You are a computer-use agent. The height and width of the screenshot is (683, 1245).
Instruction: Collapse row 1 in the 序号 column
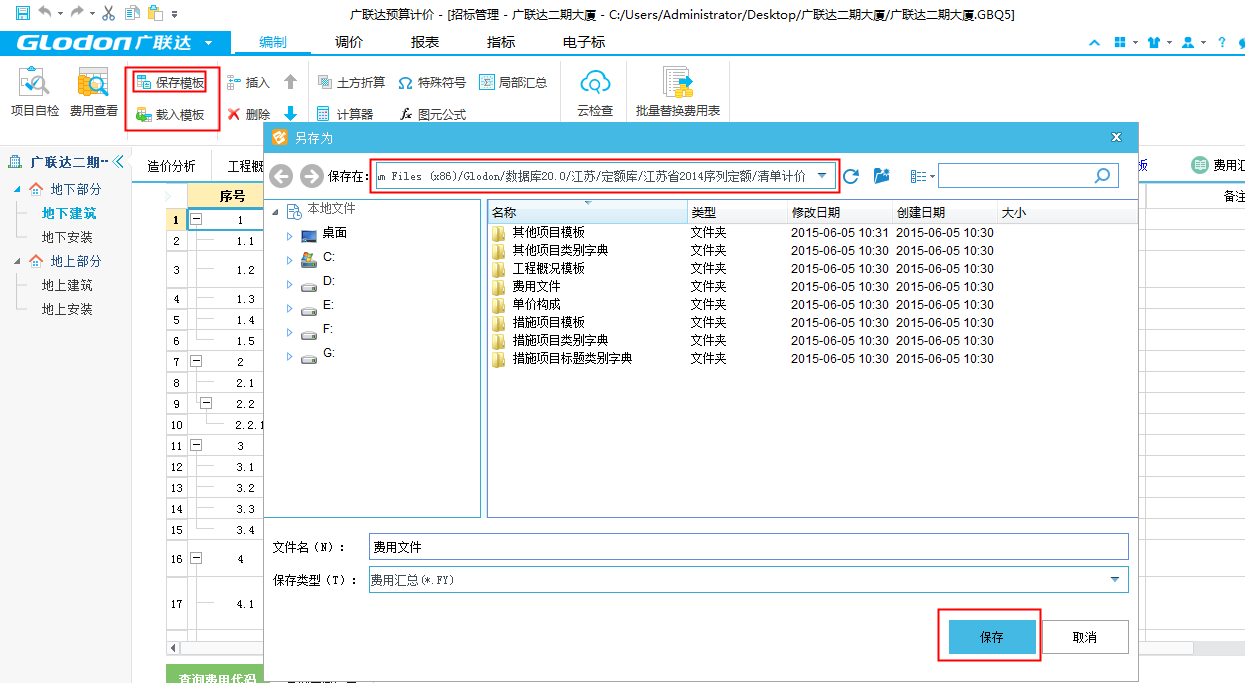point(196,220)
